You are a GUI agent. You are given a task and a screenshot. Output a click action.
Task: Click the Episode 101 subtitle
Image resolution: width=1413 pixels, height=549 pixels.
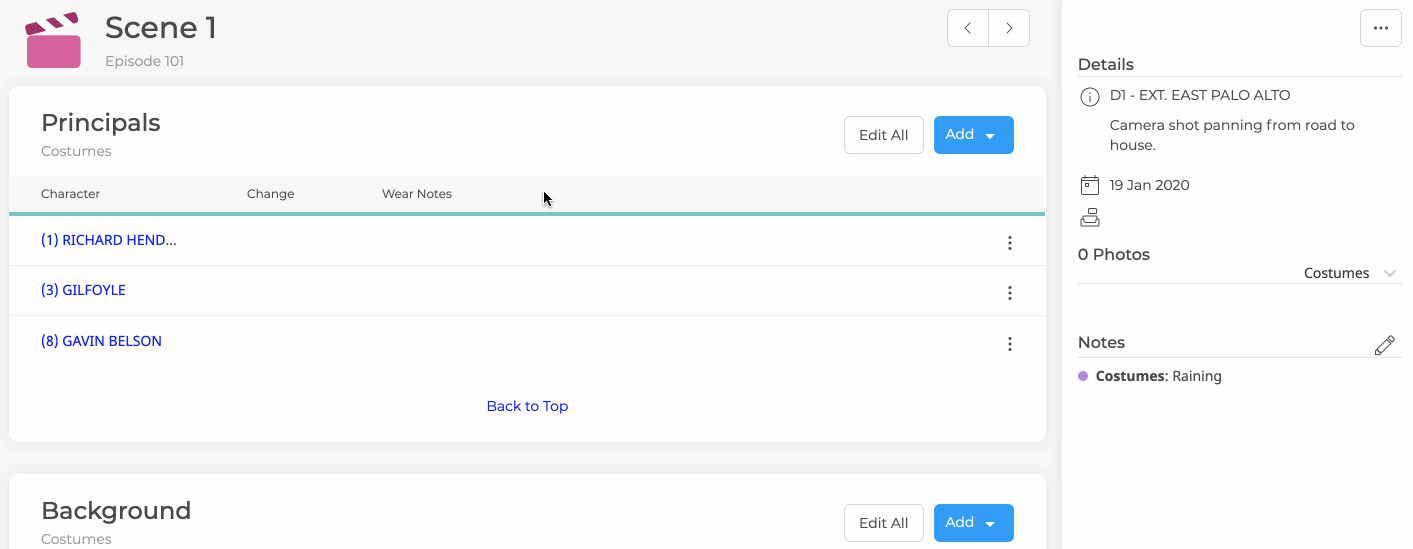click(145, 61)
